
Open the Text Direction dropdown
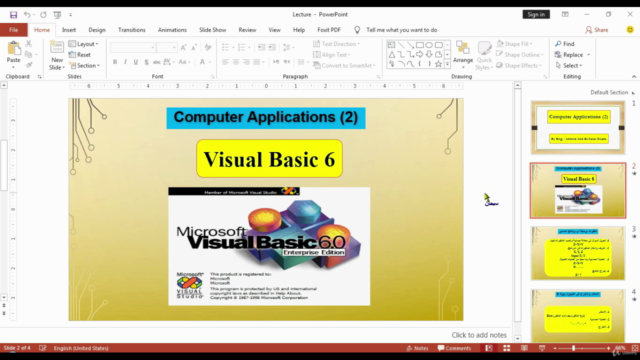336,44
